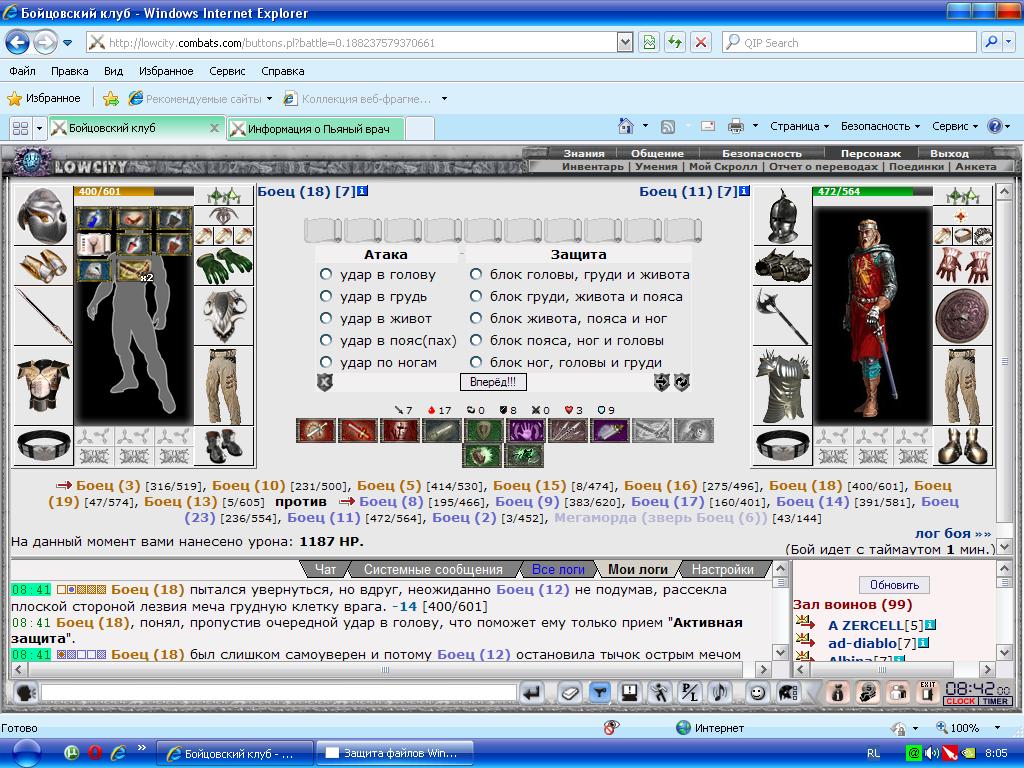Image resolution: width=1024 pixels, height=768 pixels.
Task: Switch to the Системные сообщения tab
Action: click(433, 569)
